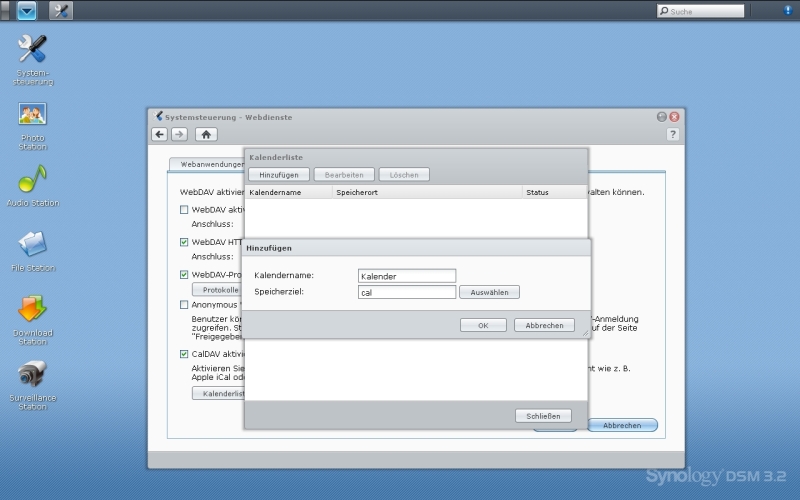Open Audio Station
The image size is (800, 500).
pos(33,180)
